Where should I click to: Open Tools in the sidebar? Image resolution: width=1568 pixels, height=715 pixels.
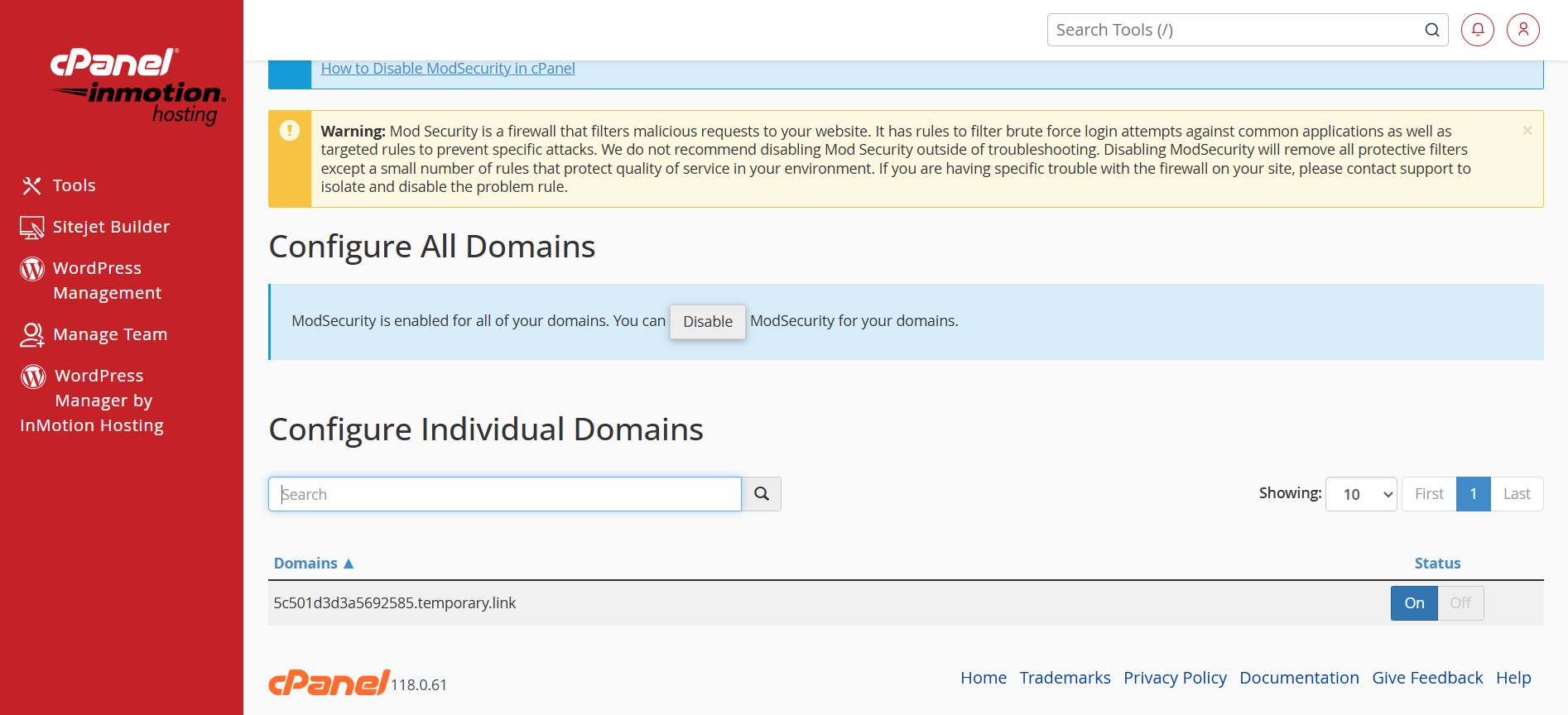point(75,185)
